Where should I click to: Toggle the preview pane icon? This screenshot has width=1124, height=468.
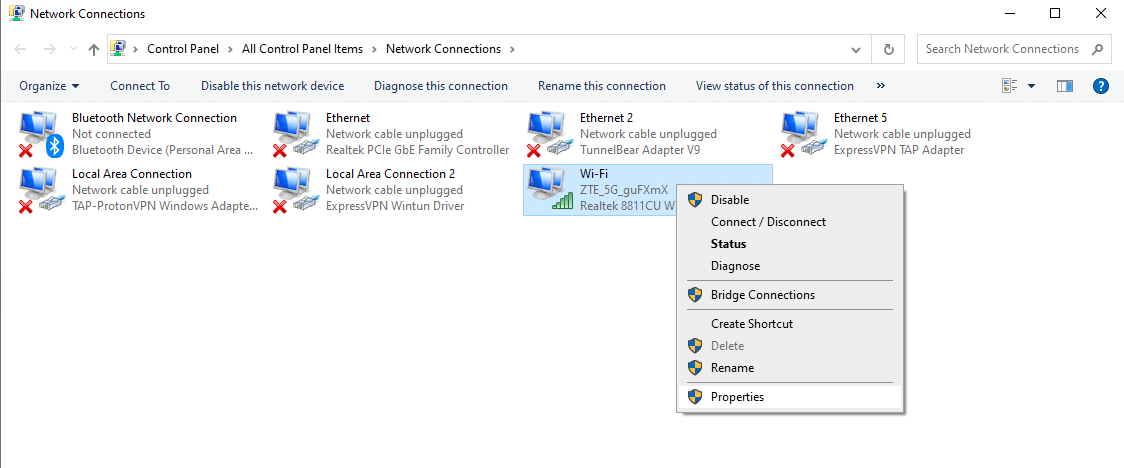click(x=1065, y=86)
